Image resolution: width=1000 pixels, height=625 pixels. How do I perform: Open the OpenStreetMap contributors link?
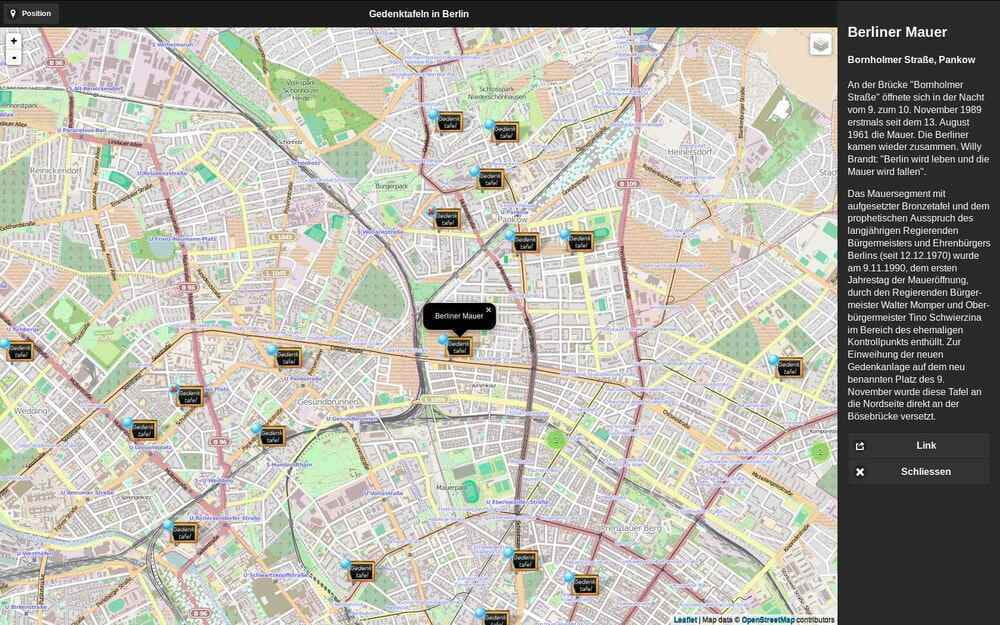(x=766, y=618)
